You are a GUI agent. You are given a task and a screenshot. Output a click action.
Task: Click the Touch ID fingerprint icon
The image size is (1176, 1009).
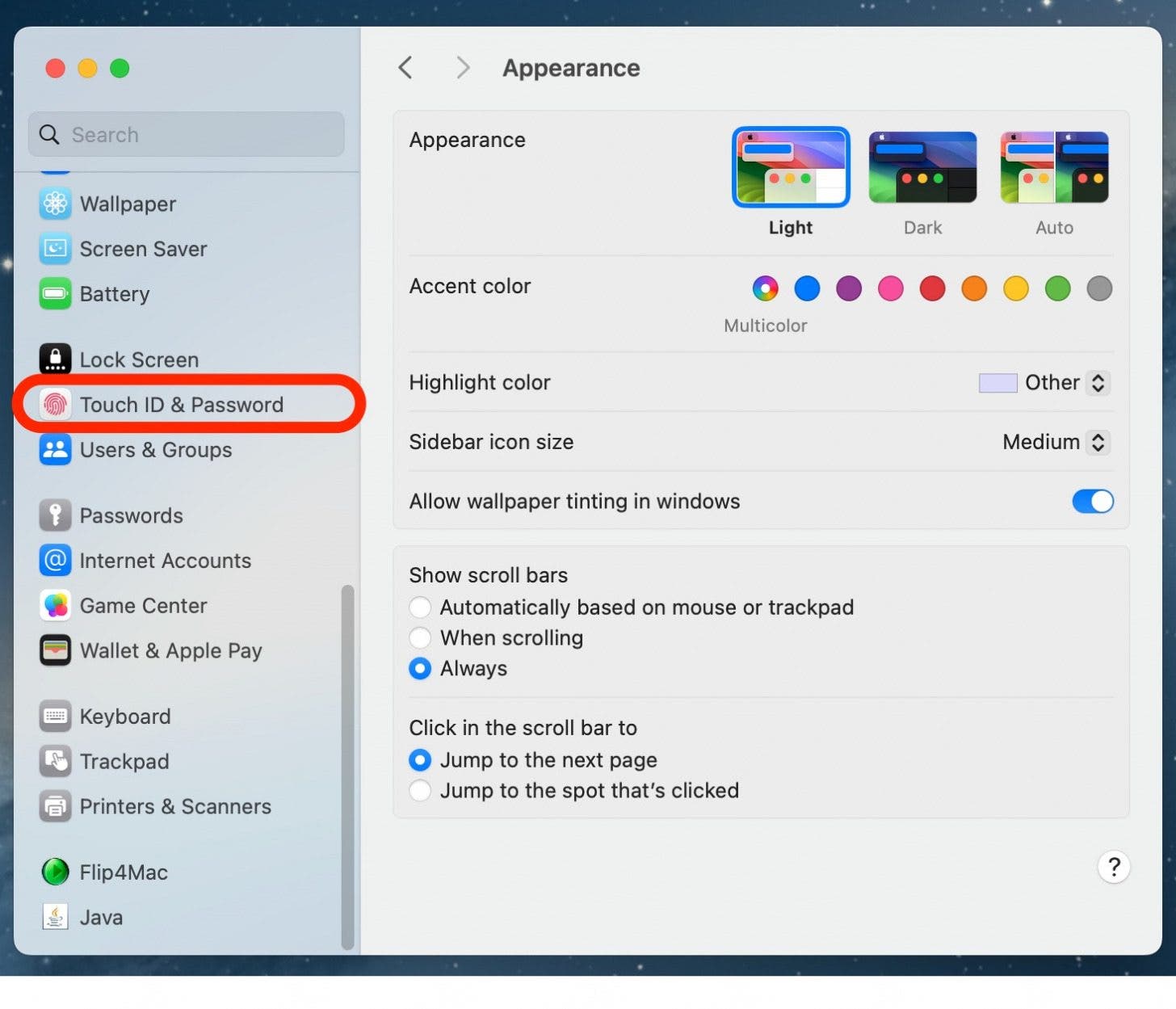point(55,404)
